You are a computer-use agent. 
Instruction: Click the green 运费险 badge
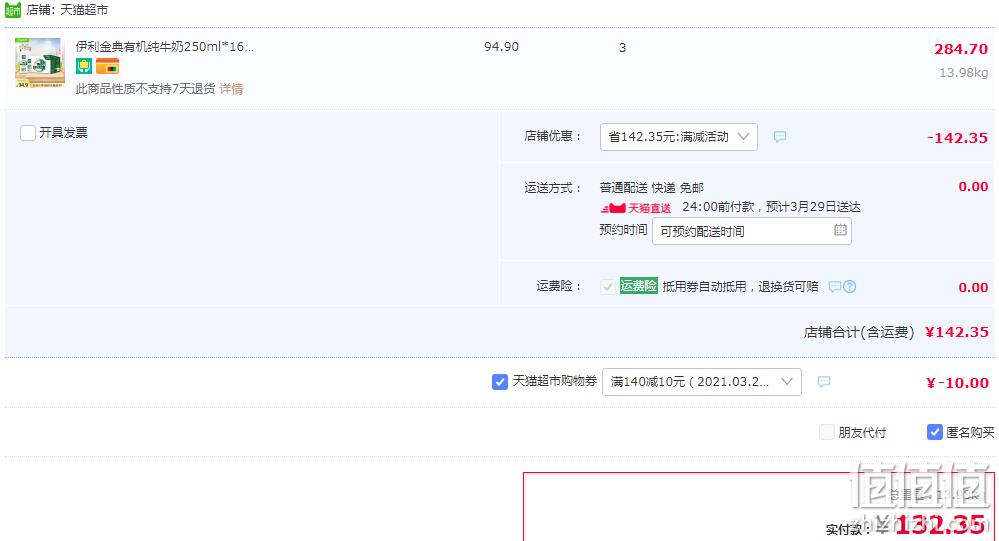[x=638, y=285]
